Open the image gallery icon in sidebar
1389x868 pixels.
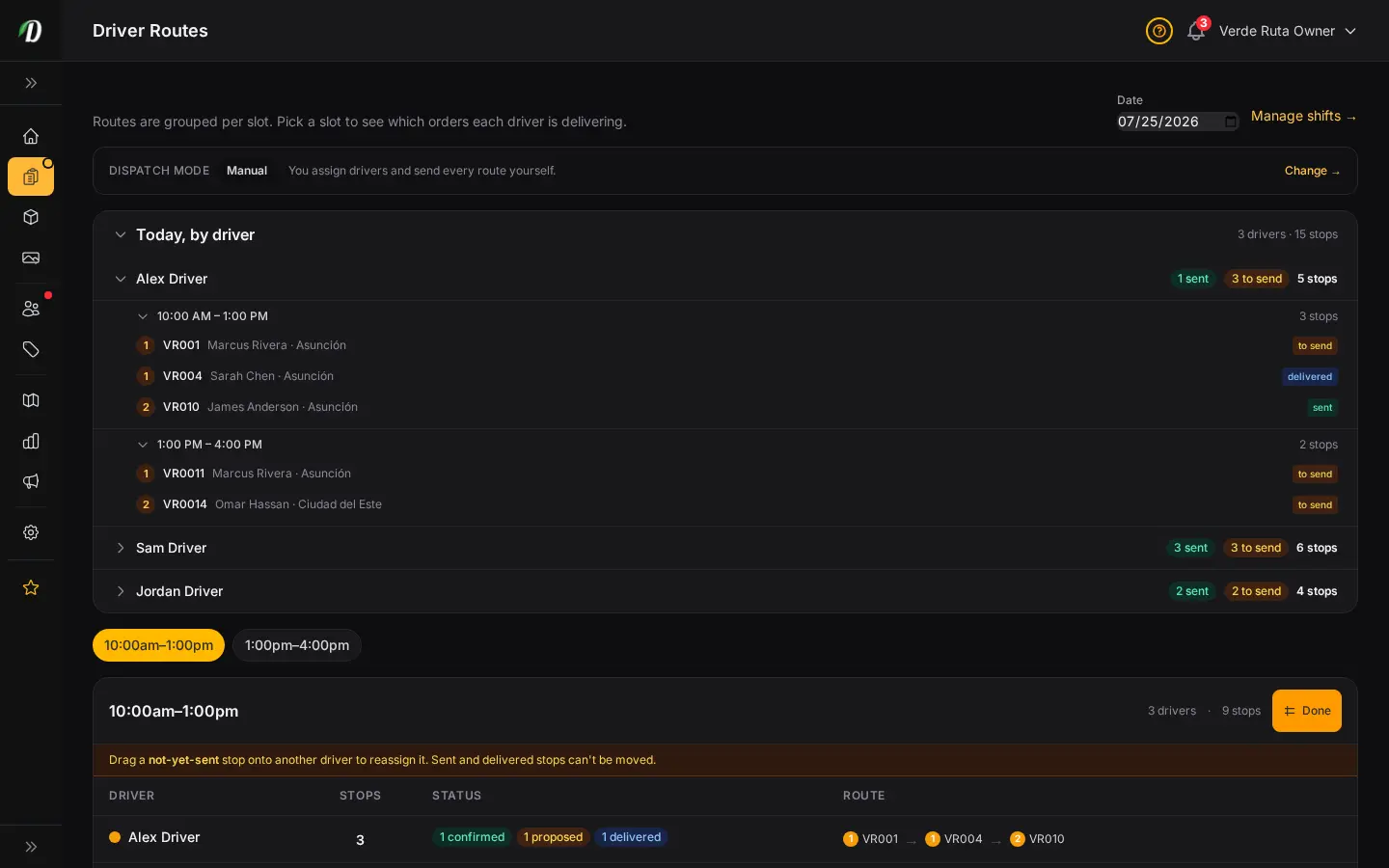click(31, 258)
